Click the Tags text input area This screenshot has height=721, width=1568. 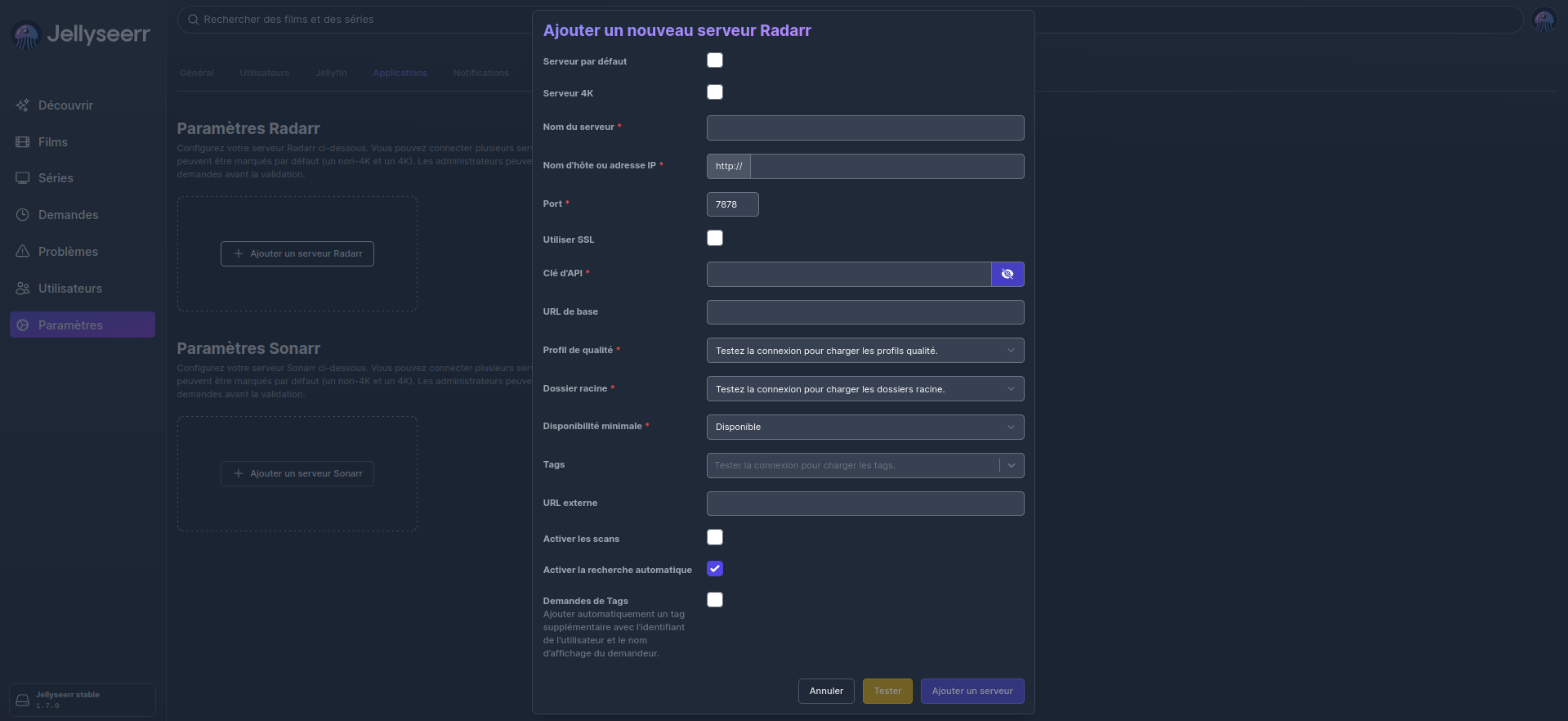pyautogui.click(x=852, y=466)
